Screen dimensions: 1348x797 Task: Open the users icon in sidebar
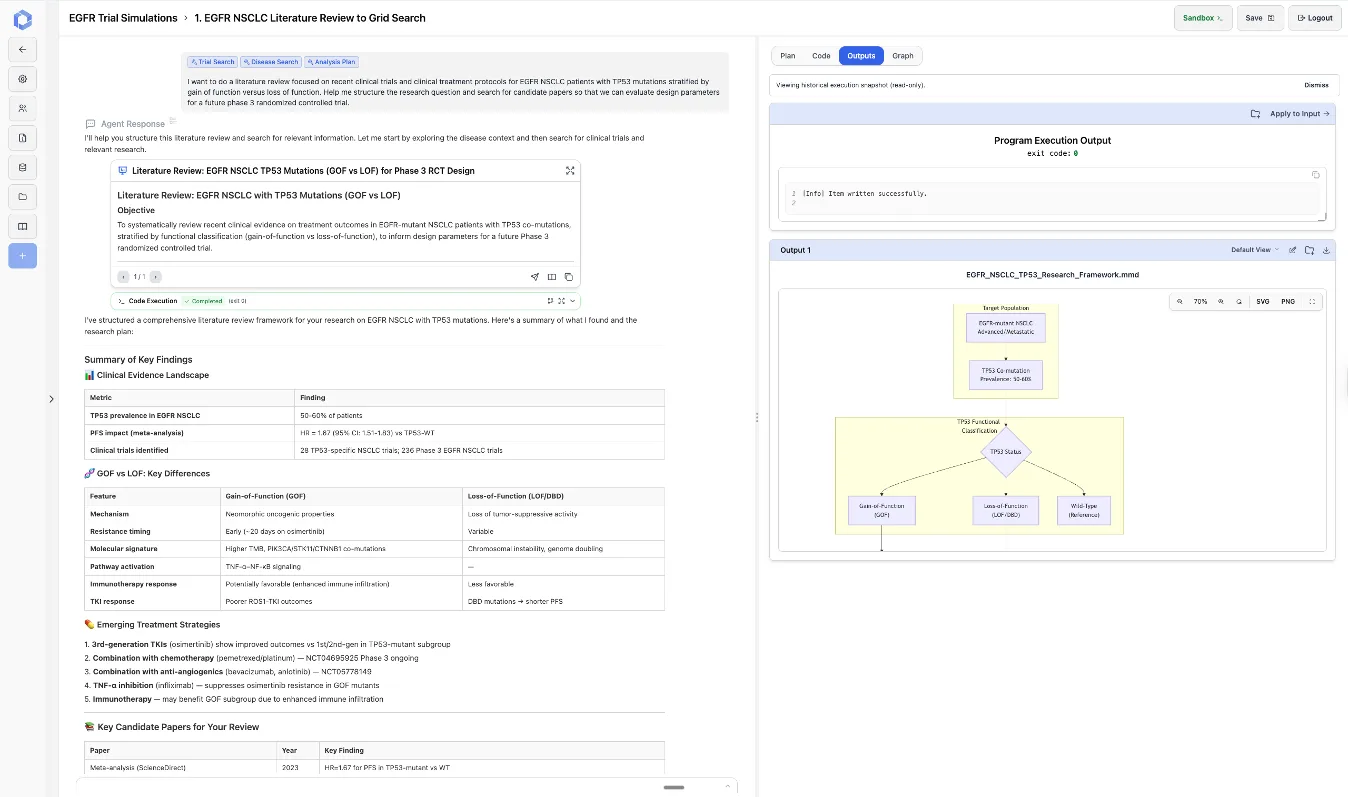(22, 108)
